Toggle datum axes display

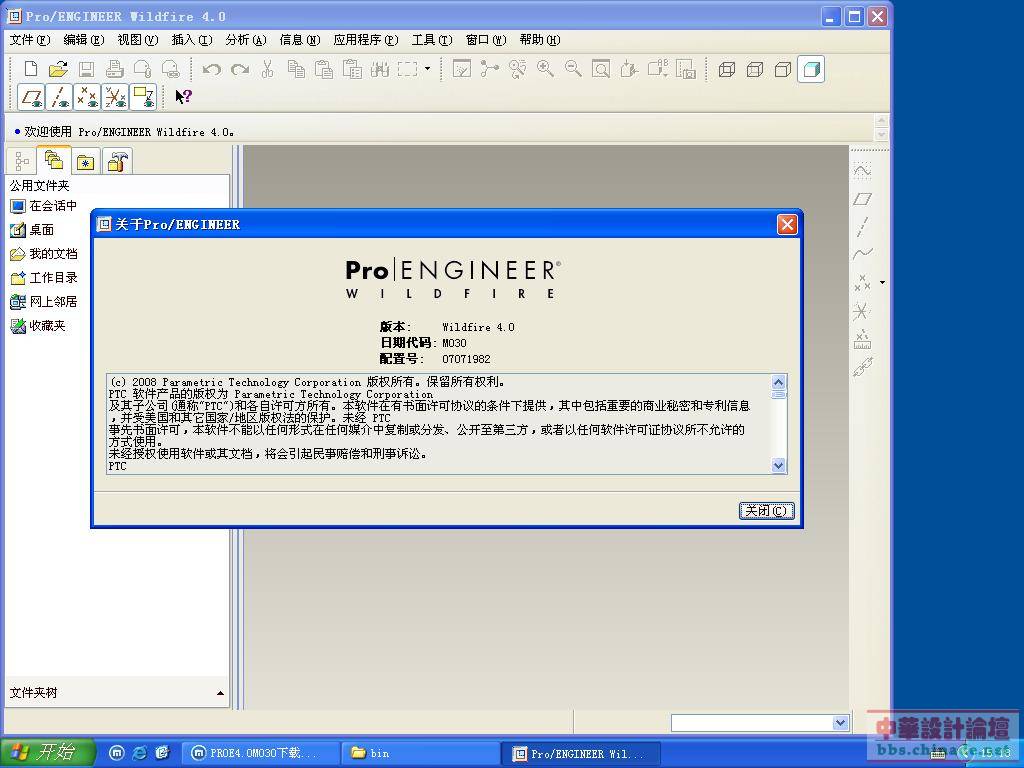[x=59, y=97]
